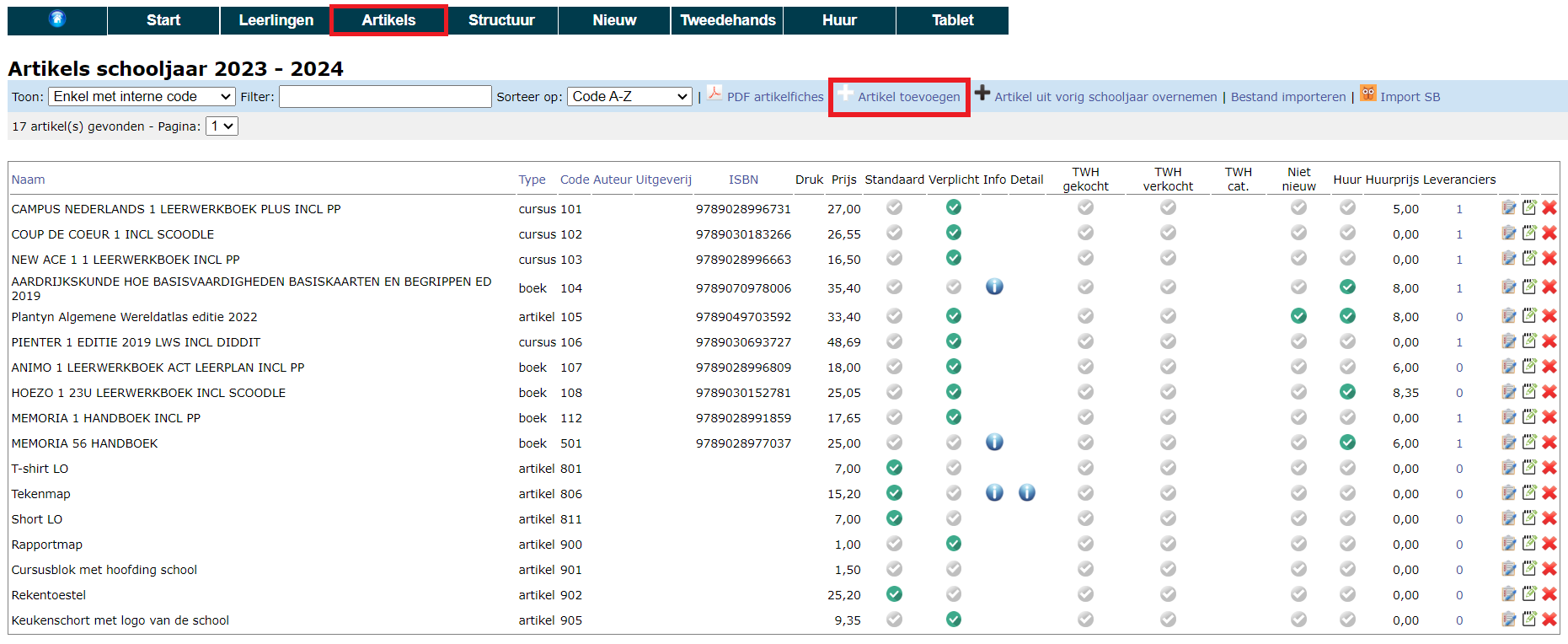Open the notepad icon for the AARDRIJKSKUNDE row
1568x644 pixels.
[1529, 287]
